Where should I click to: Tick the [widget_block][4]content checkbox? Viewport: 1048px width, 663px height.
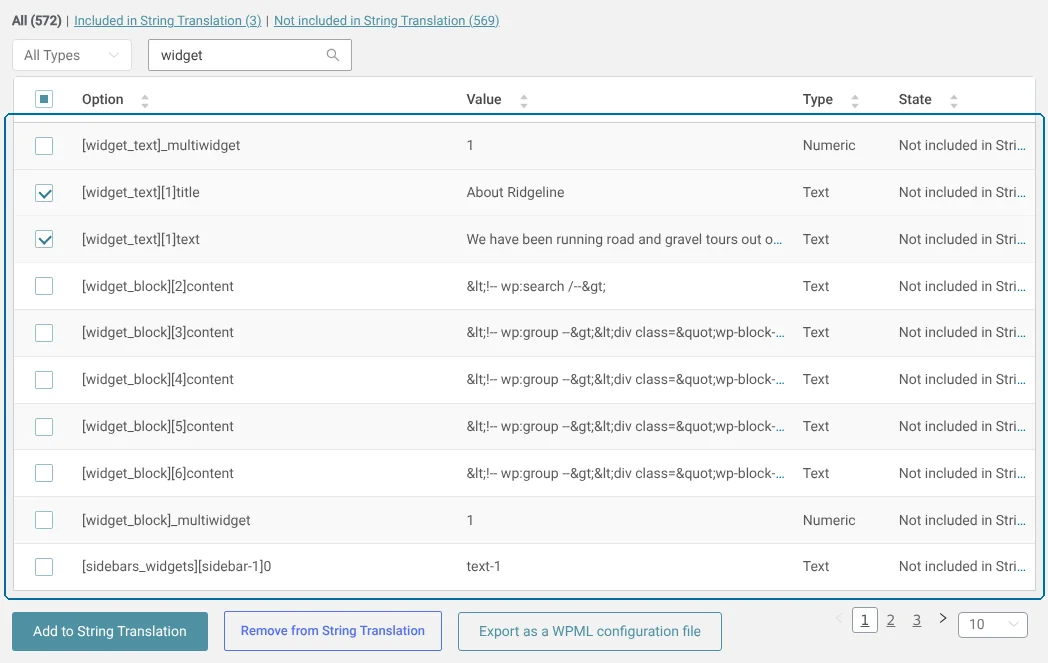tap(44, 380)
